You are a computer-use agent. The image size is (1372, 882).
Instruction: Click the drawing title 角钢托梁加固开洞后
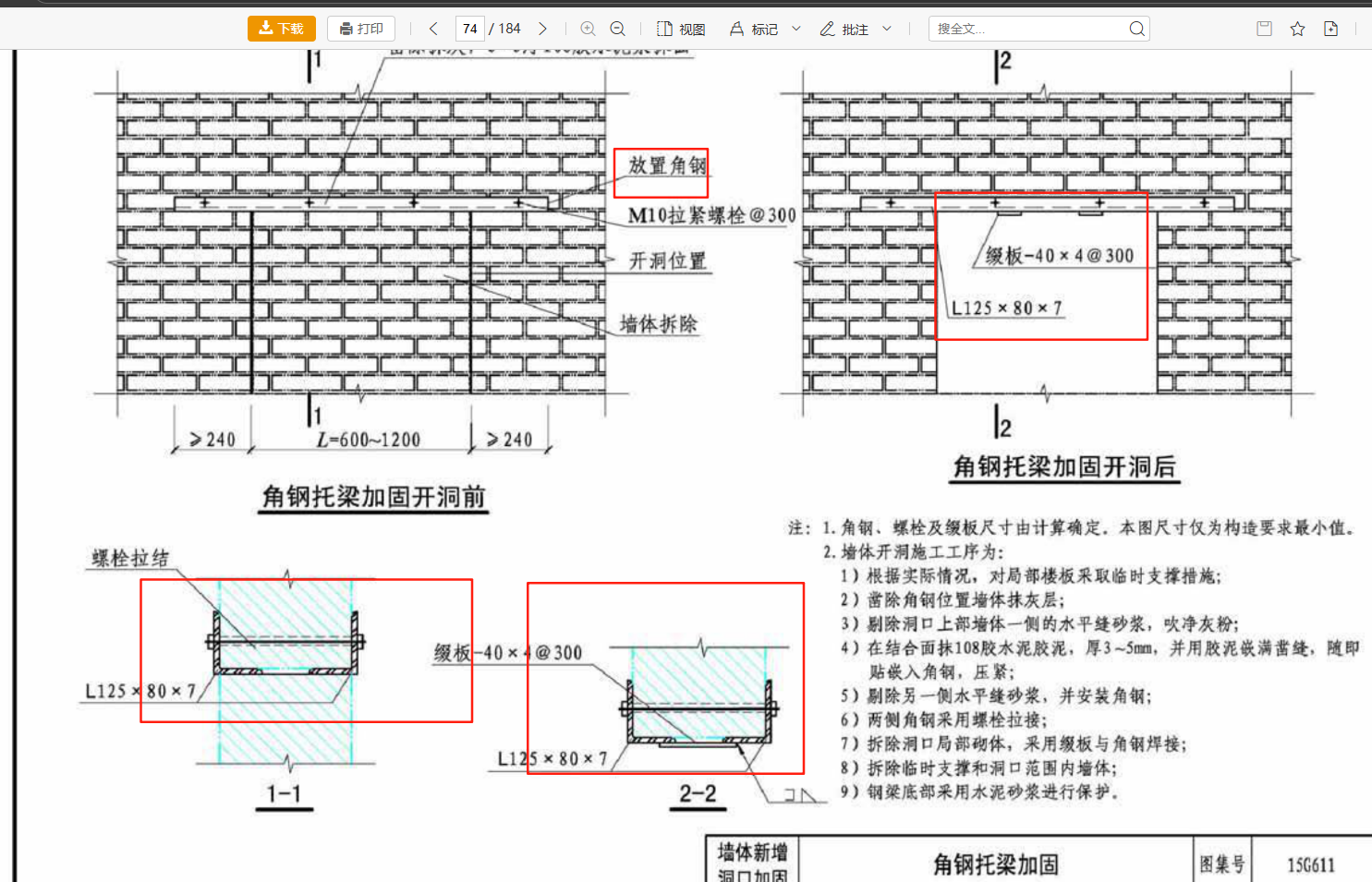1064,466
